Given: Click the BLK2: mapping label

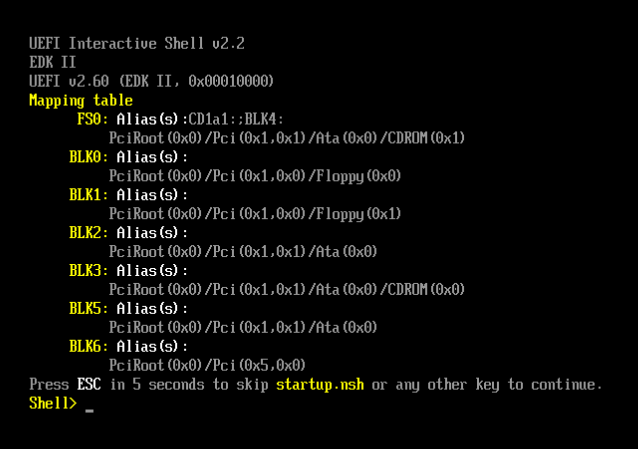Looking at the screenshot, I should click(89, 233).
